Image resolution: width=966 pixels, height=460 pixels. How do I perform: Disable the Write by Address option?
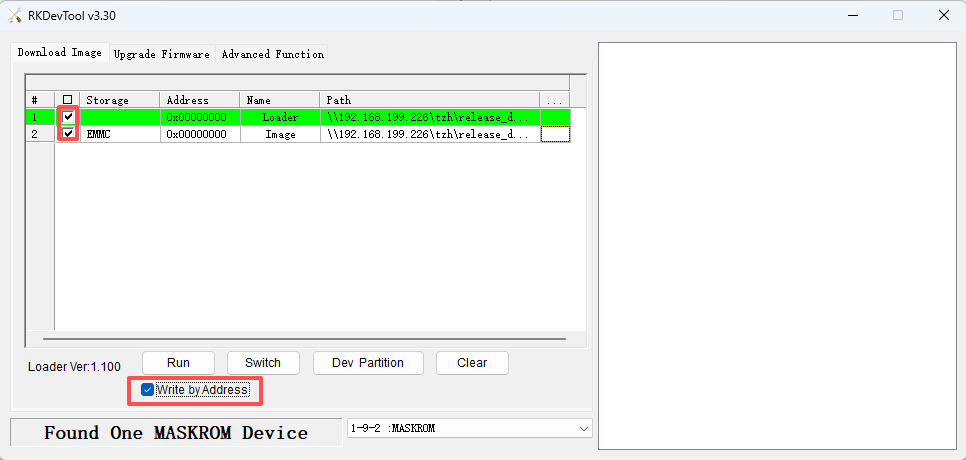click(148, 389)
